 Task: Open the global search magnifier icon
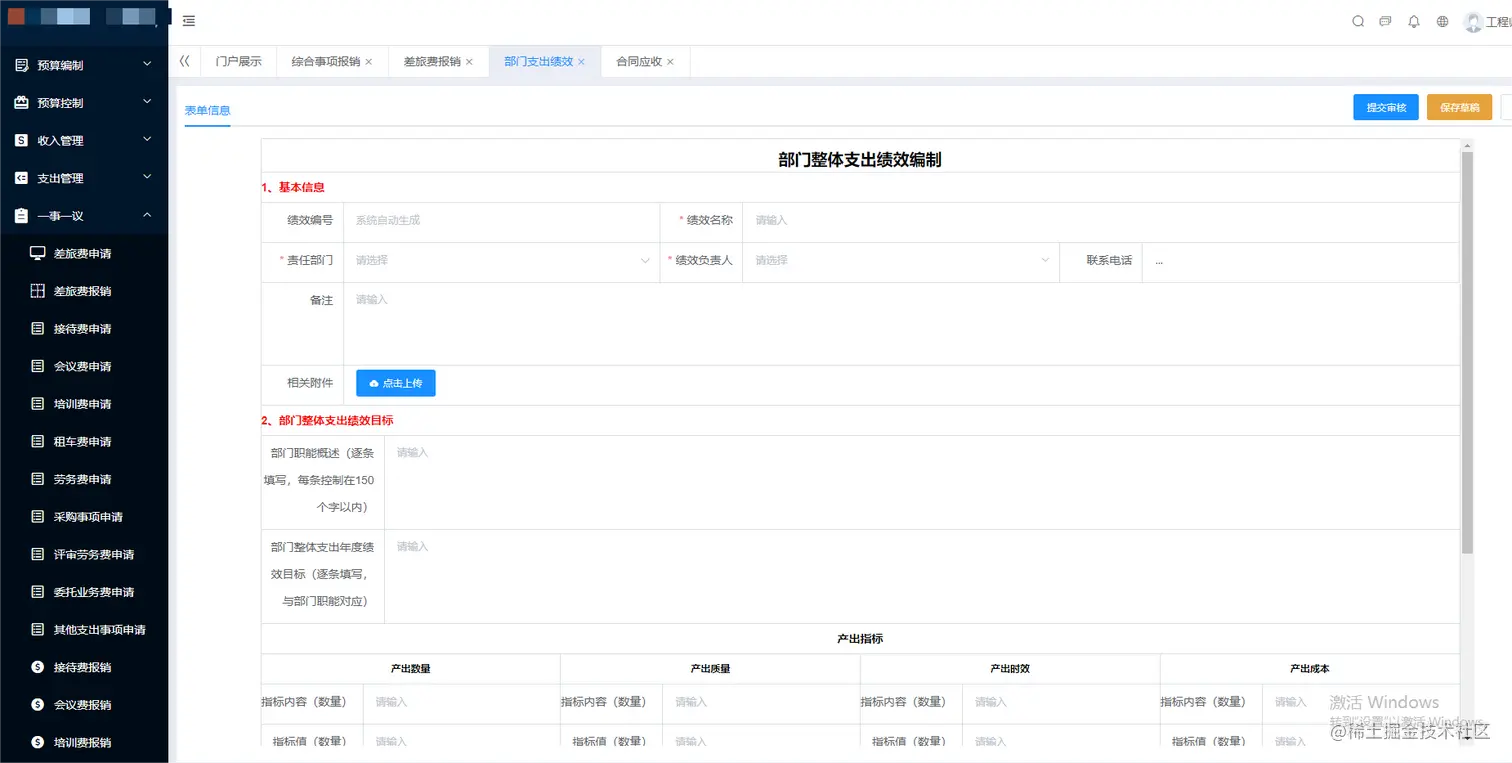[1357, 20]
